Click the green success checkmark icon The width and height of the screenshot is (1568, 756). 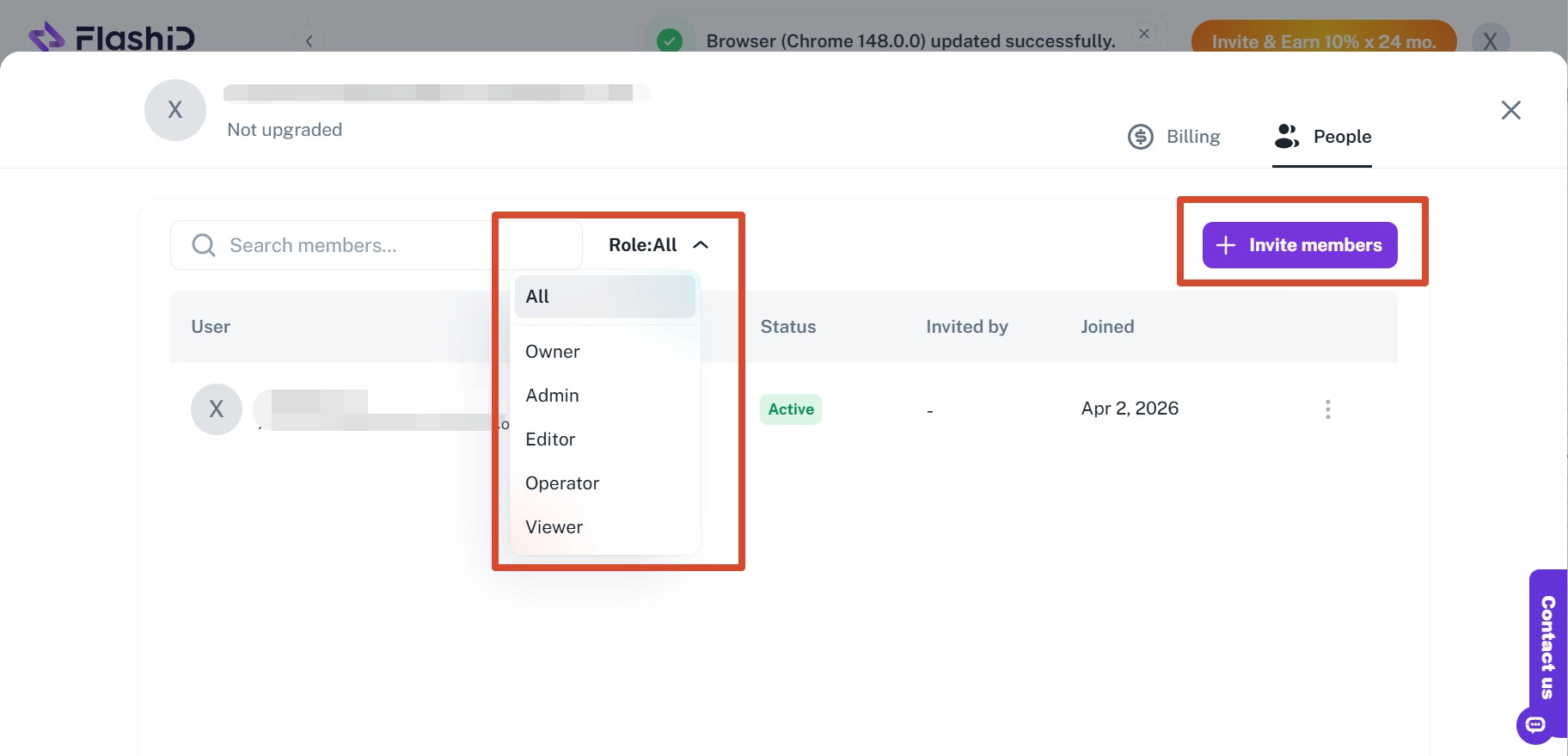pyautogui.click(x=670, y=40)
